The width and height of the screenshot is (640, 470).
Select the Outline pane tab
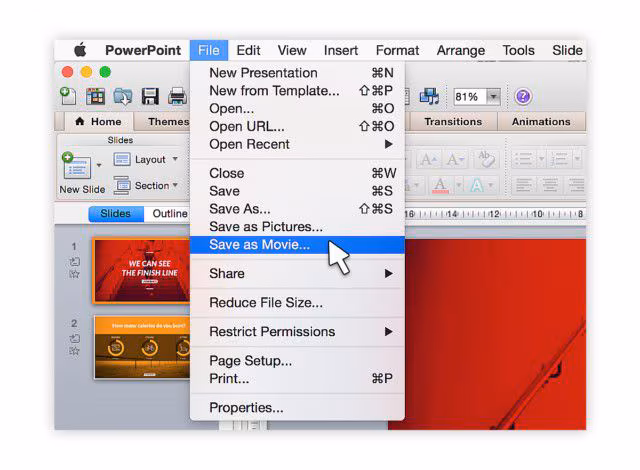170,214
